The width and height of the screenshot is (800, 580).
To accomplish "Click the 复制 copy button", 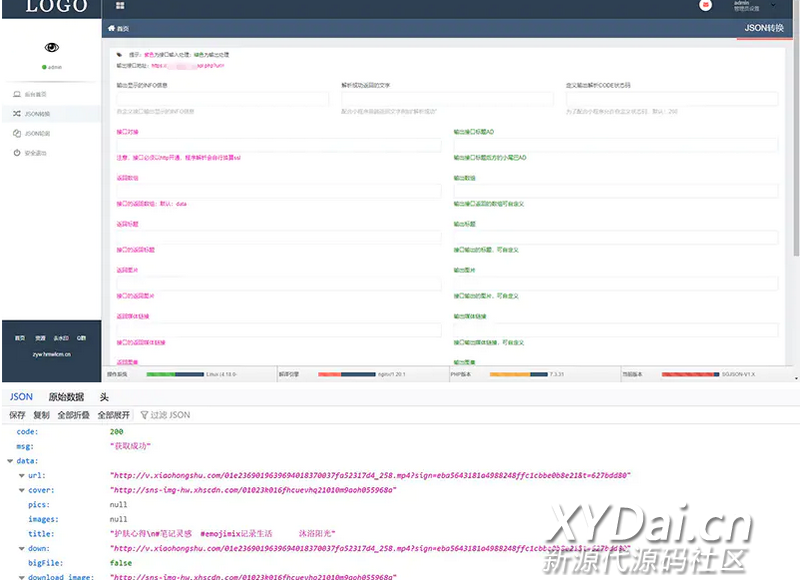I will click(x=41, y=415).
